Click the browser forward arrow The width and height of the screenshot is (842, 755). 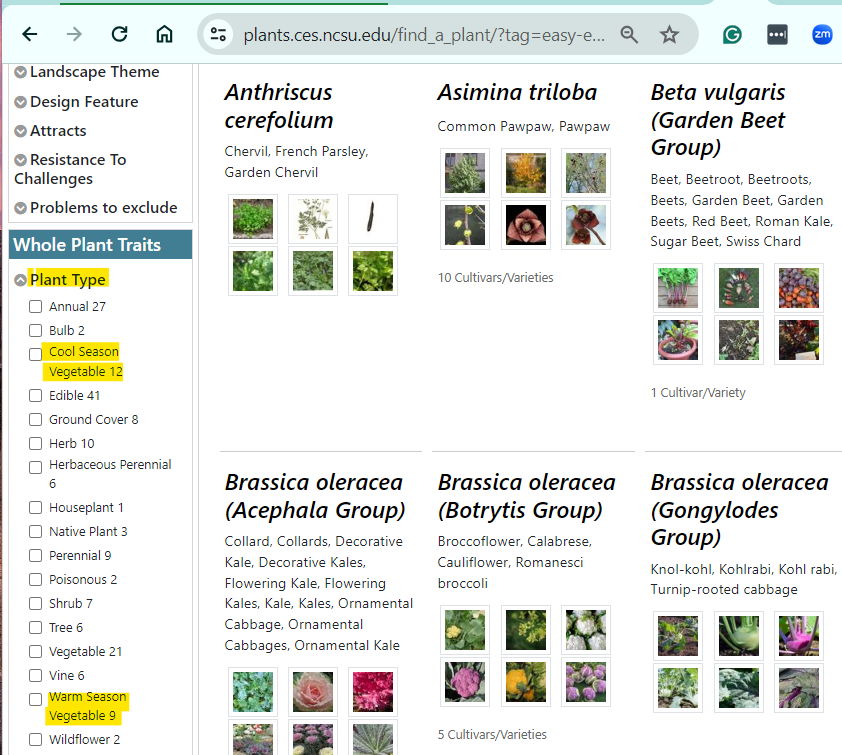coord(74,34)
